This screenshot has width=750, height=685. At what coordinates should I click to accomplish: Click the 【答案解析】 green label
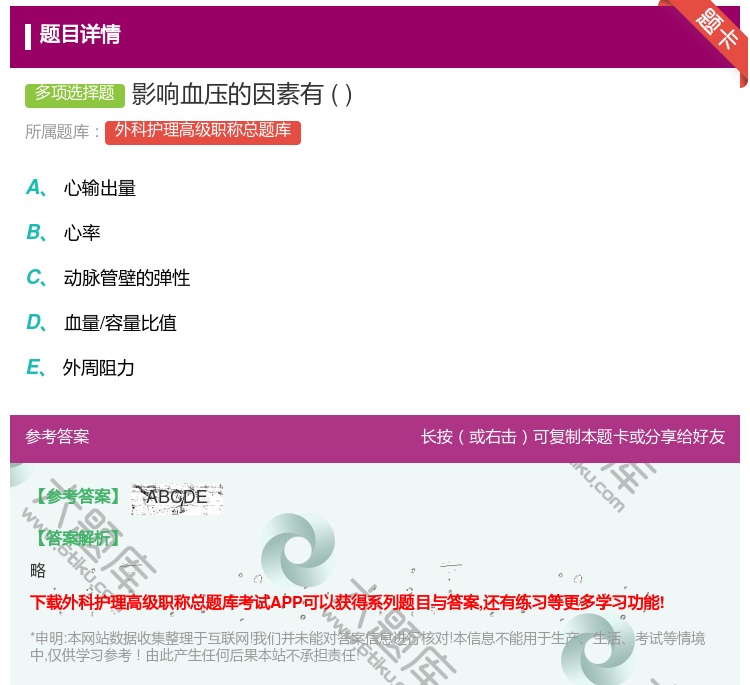tap(76, 538)
